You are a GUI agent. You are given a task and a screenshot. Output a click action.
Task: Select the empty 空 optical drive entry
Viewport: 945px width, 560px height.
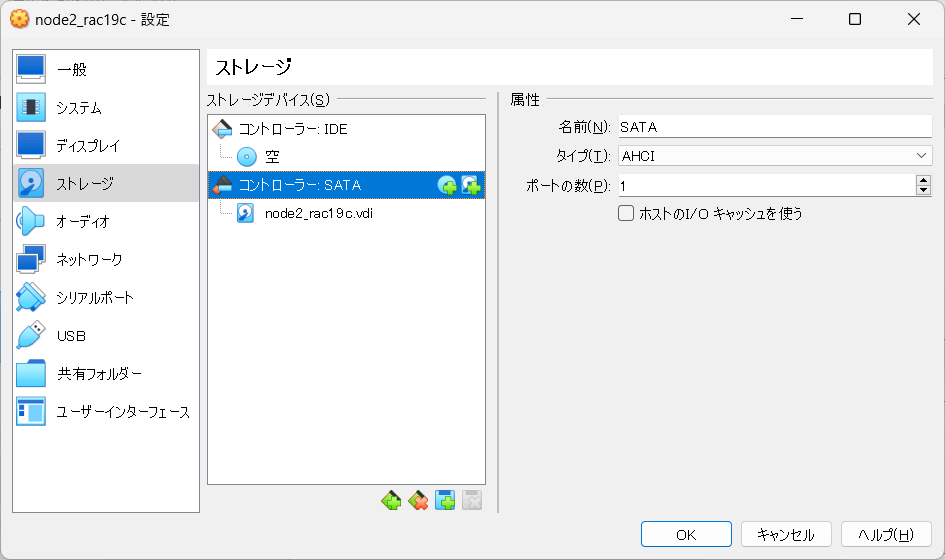347,157
